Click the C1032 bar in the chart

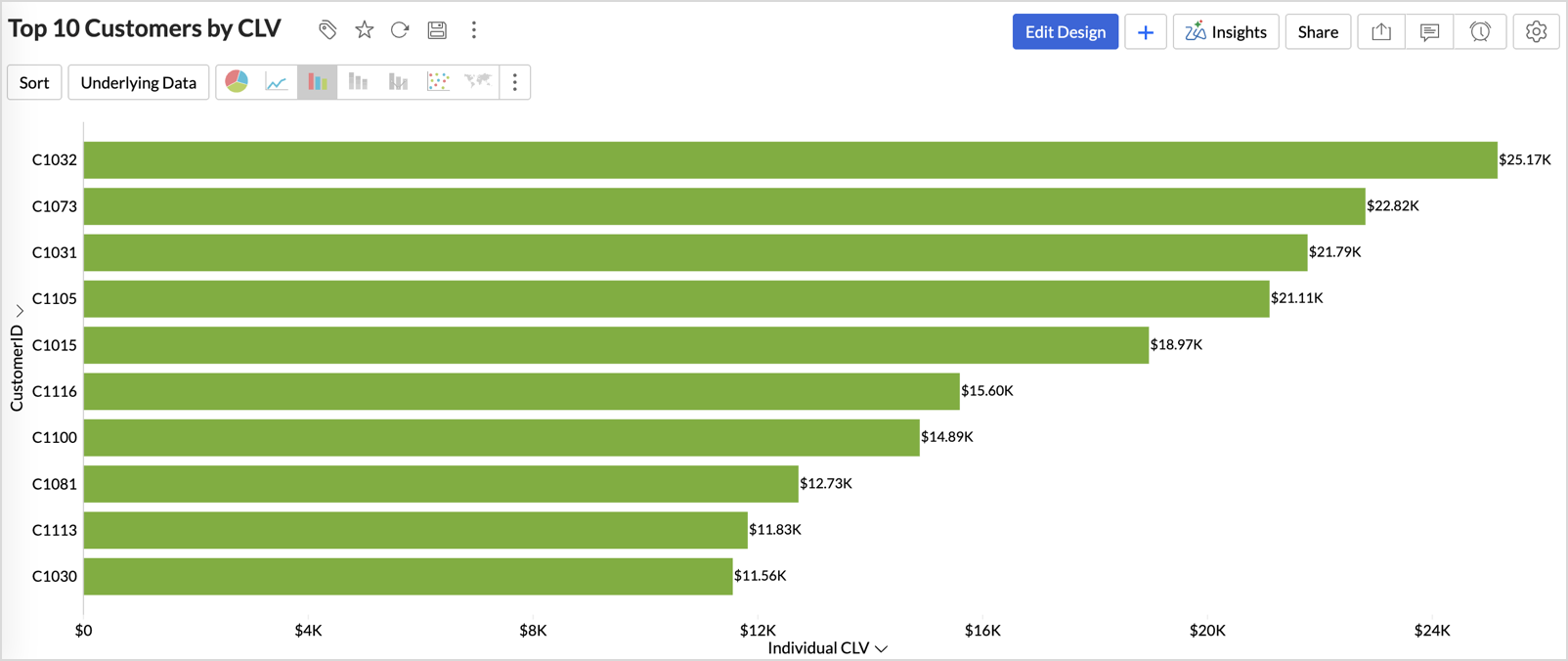(790, 160)
